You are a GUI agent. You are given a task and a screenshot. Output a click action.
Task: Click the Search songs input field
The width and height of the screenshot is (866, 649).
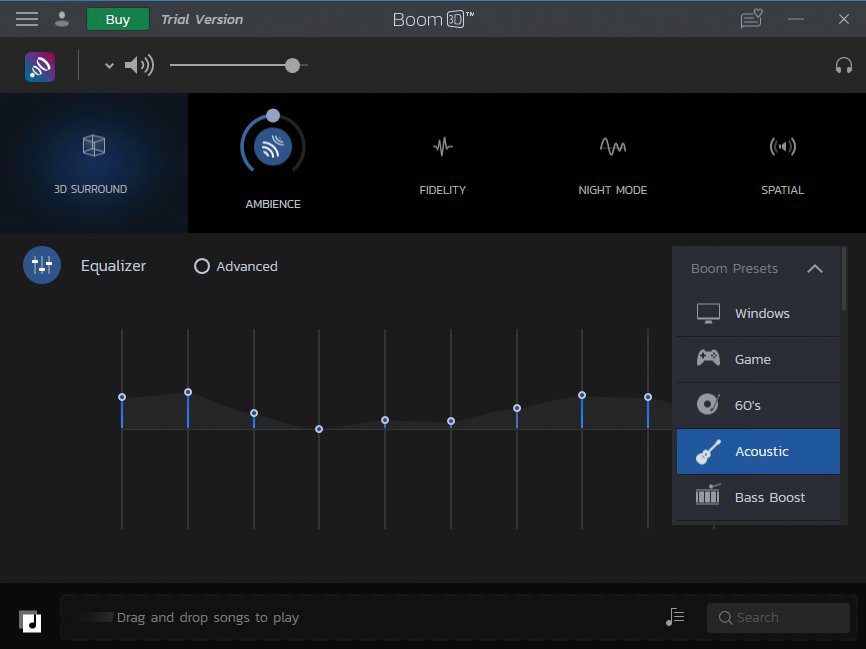pyautogui.click(x=778, y=618)
